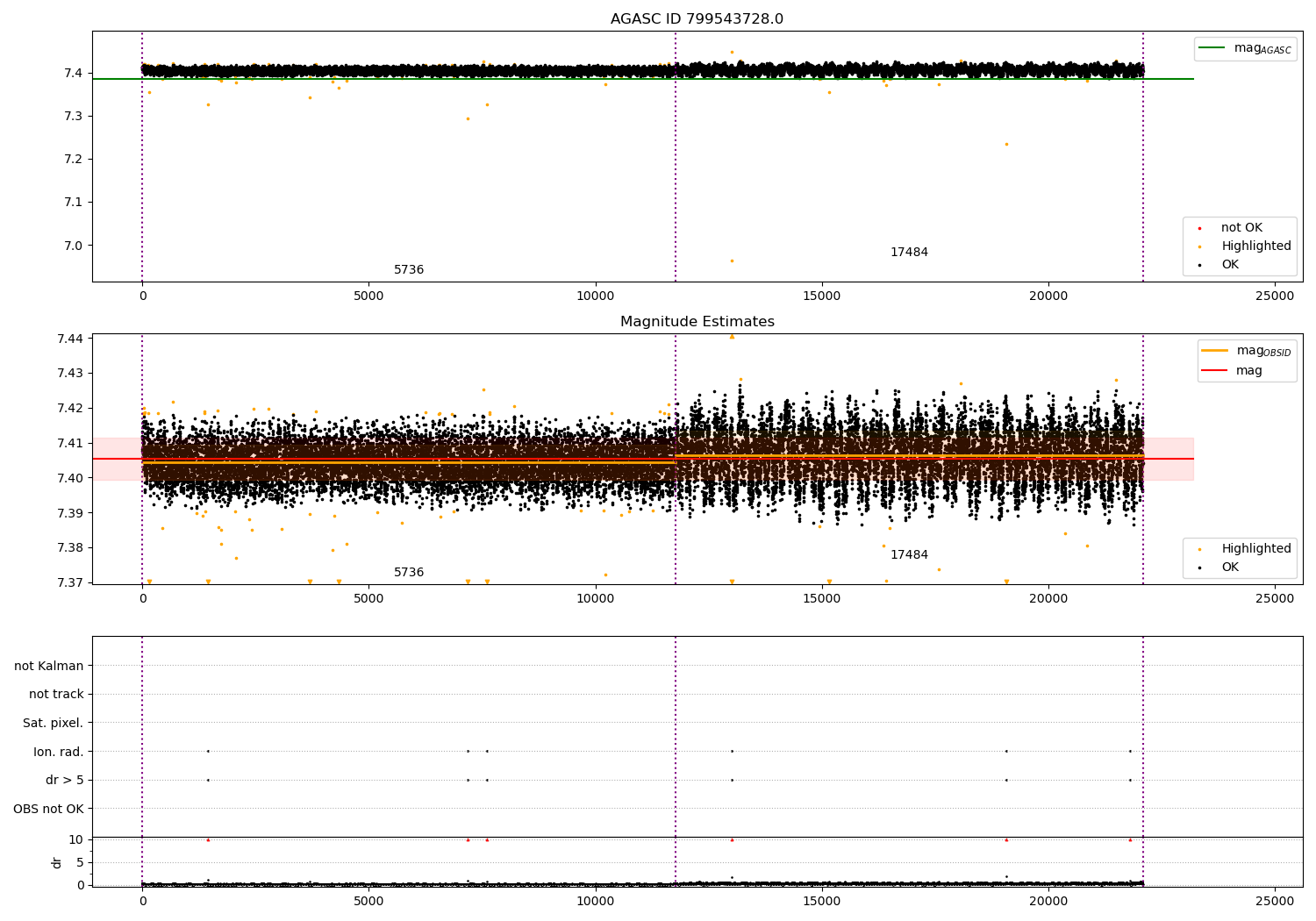Image resolution: width=1316 pixels, height=921 pixels.
Task: Select red 'mag' line swatch in middle legend
Action: pyautogui.click(x=1214, y=371)
